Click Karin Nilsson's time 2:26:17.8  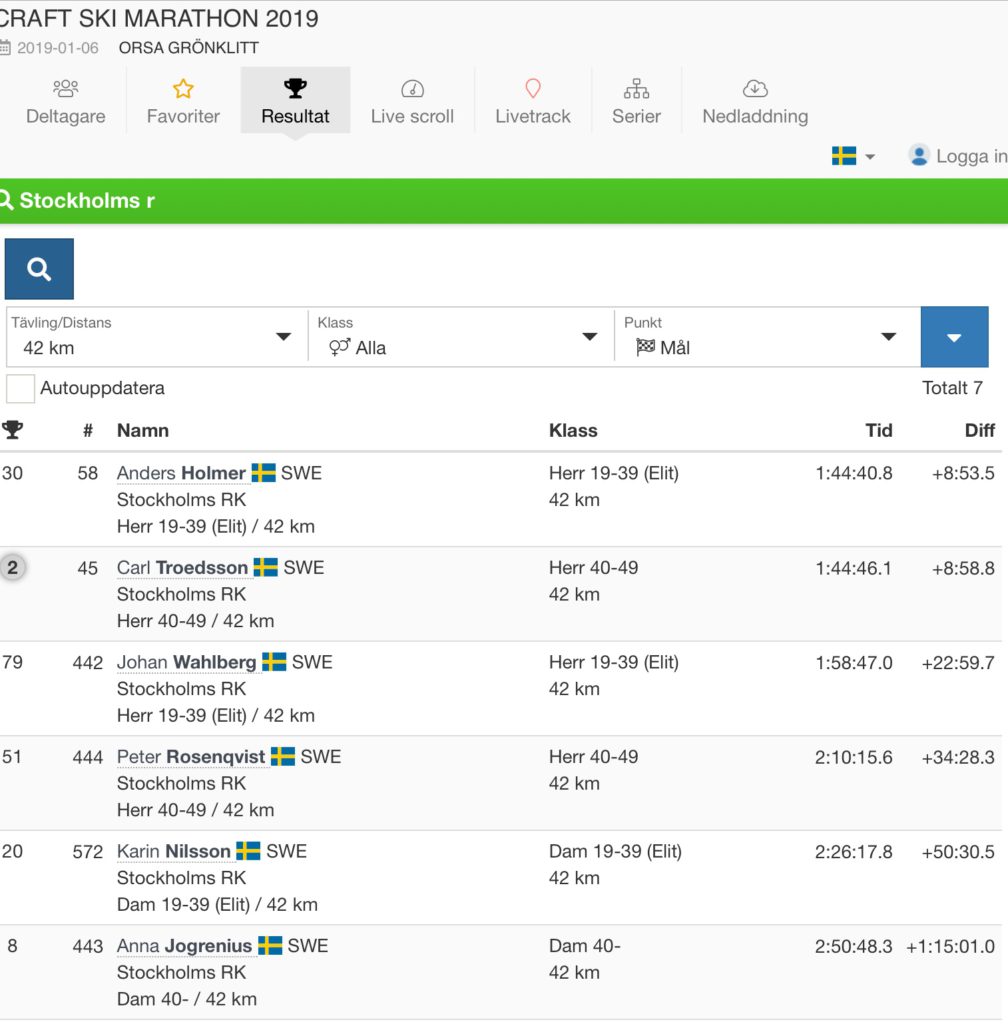(x=853, y=852)
